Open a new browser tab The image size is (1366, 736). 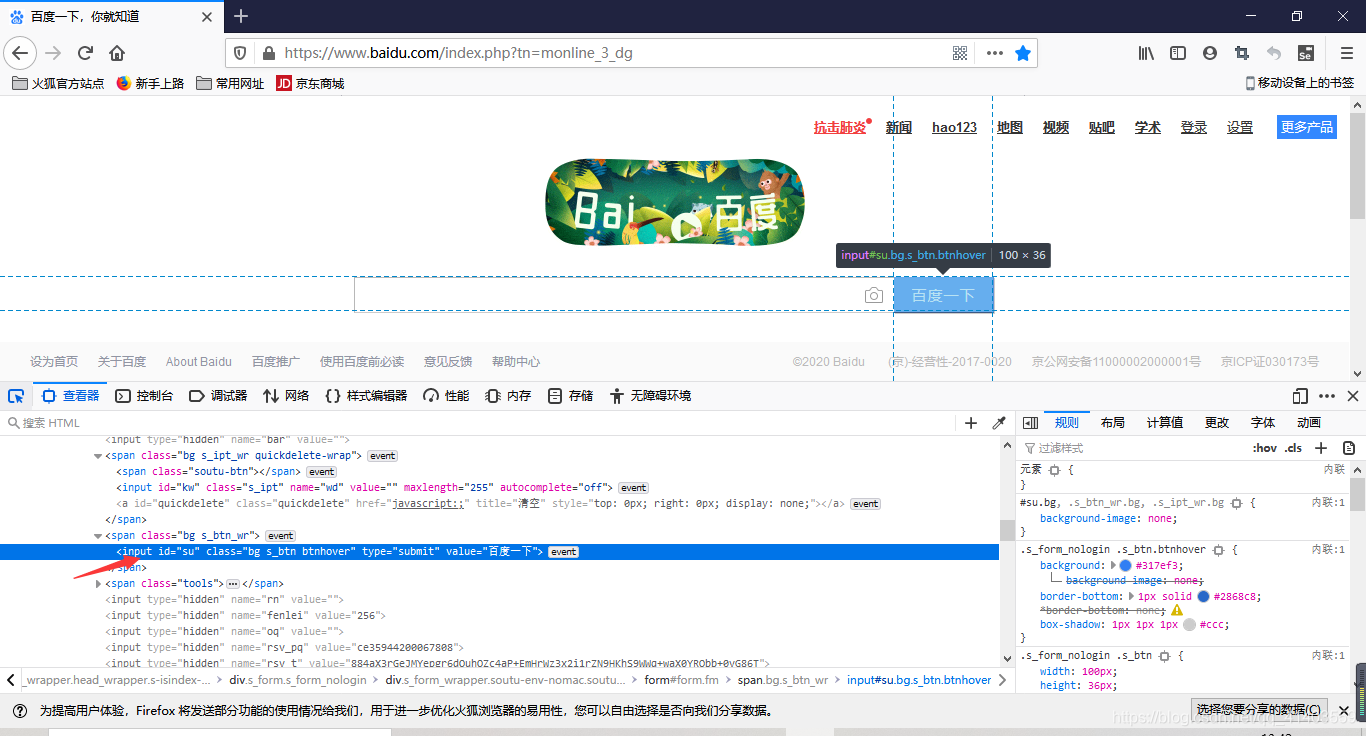[x=241, y=16]
